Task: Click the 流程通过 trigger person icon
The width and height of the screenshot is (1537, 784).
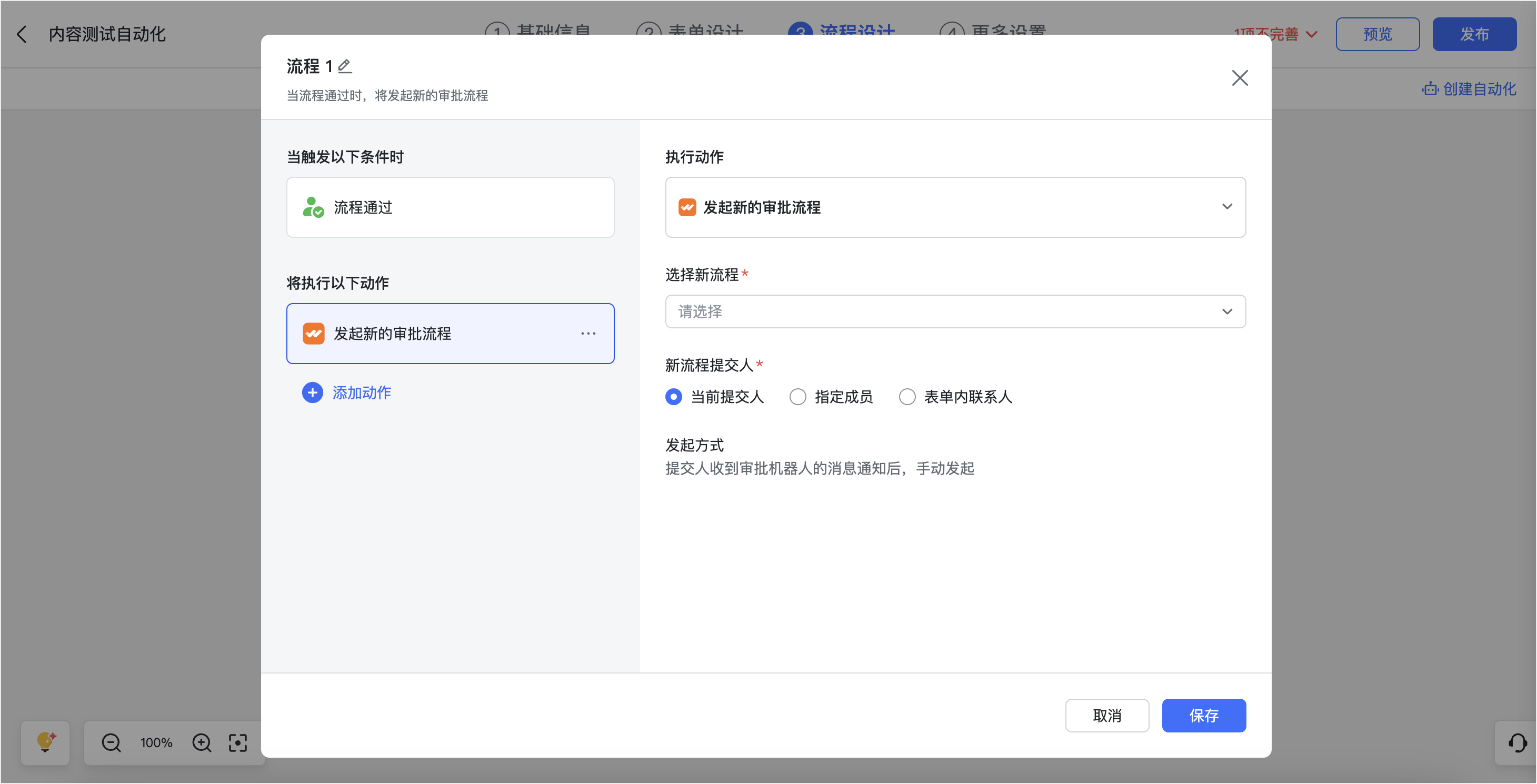Action: [313, 207]
